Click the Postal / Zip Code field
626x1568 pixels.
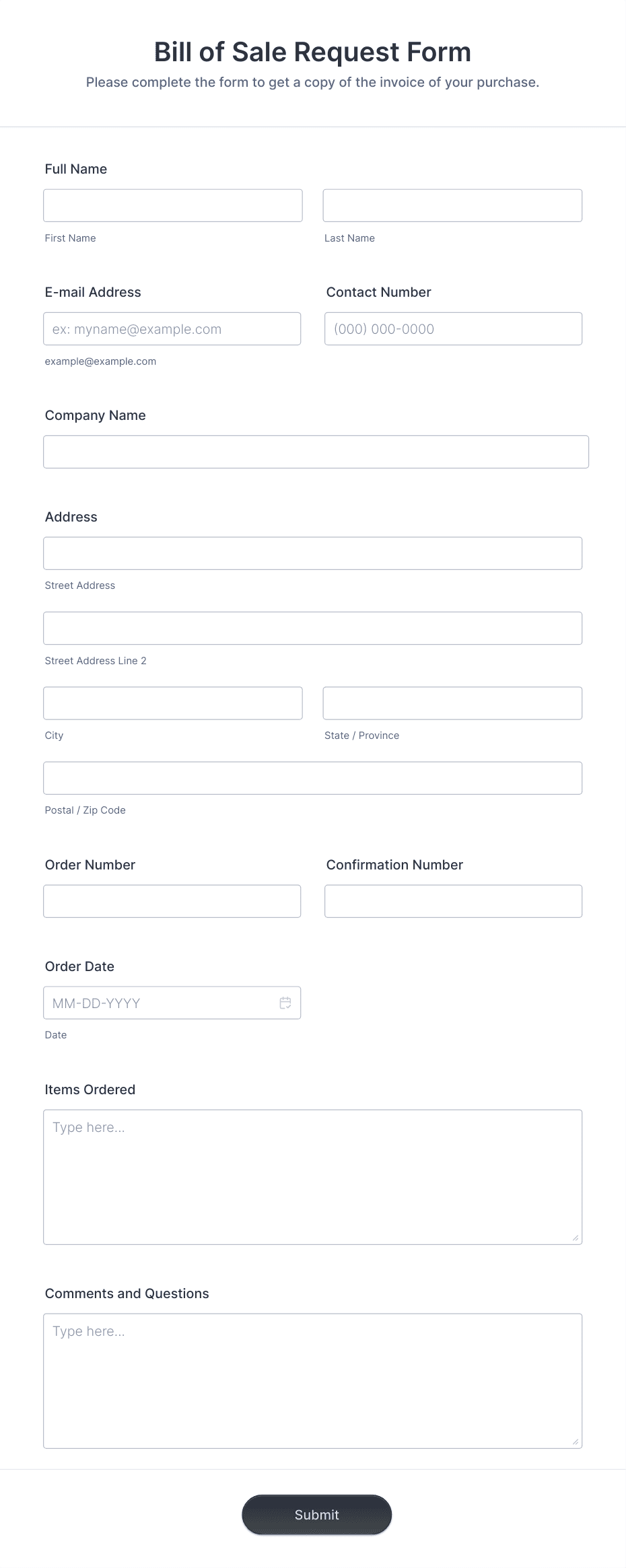(313, 778)
